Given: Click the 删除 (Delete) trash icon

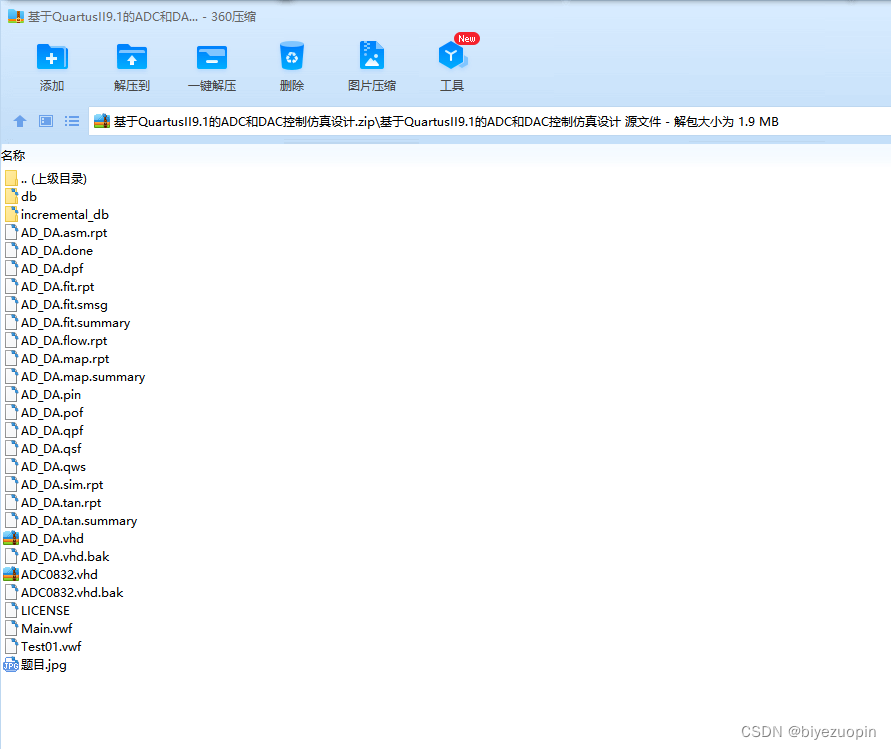Looking at the screenshot, I should click(x=292, y=56).
